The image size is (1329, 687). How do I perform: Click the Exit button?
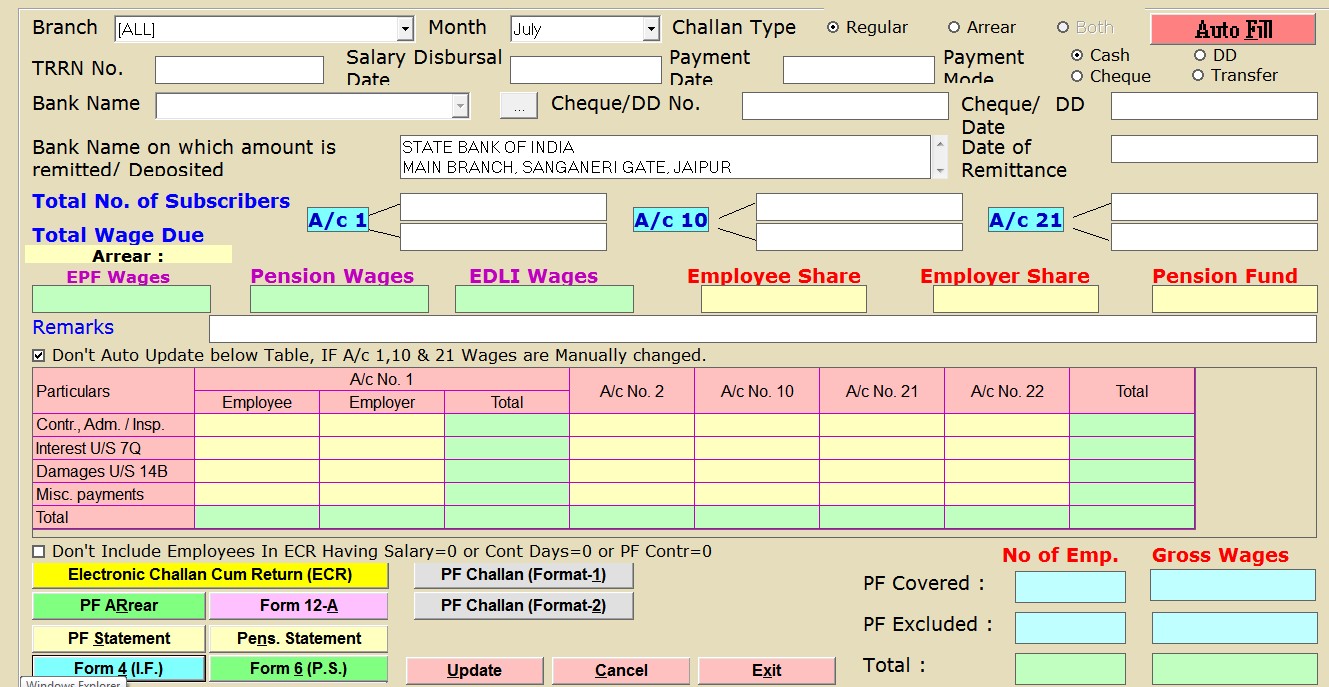point(766,670)
